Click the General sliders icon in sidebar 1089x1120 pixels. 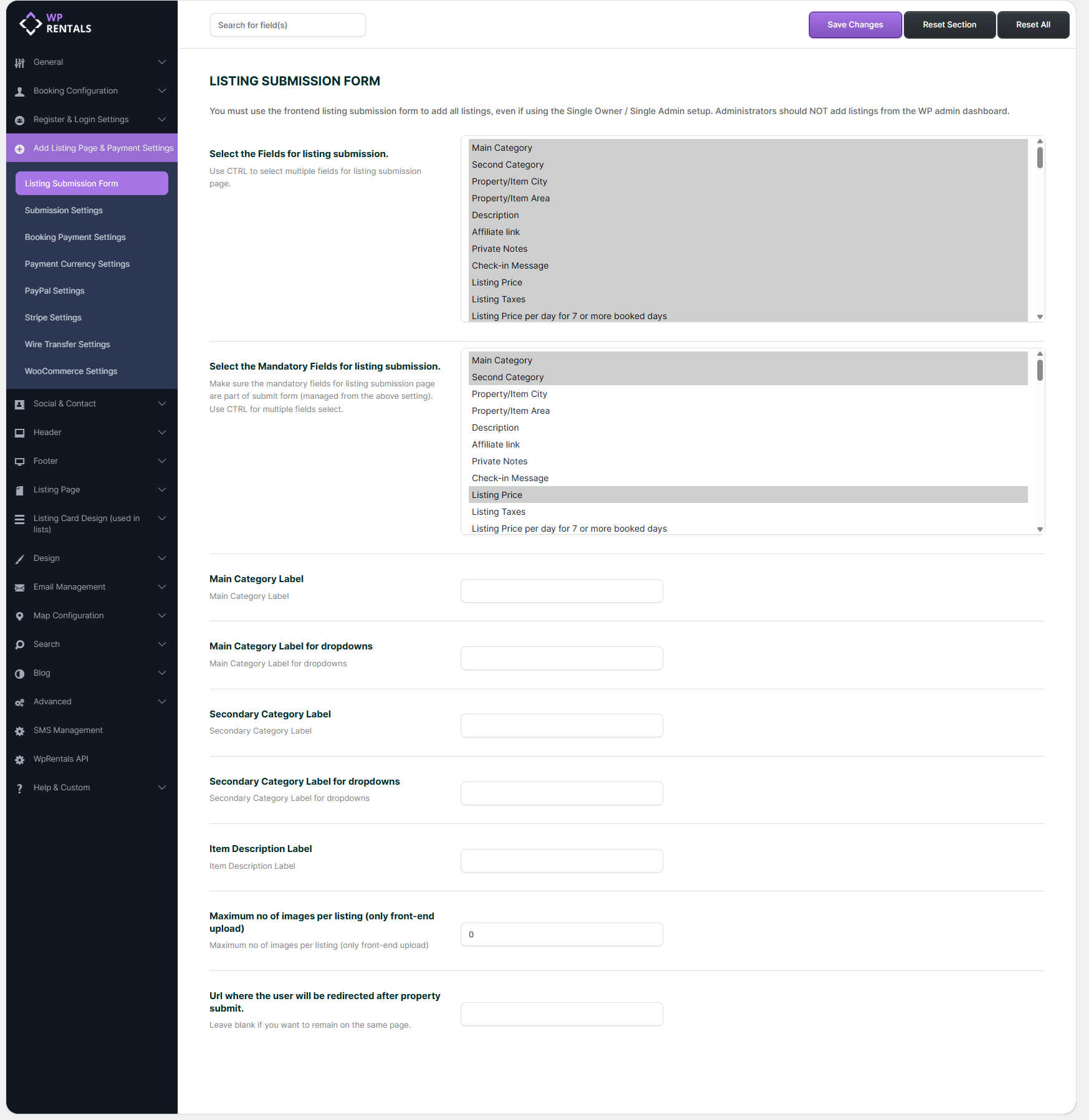[20, 63]
